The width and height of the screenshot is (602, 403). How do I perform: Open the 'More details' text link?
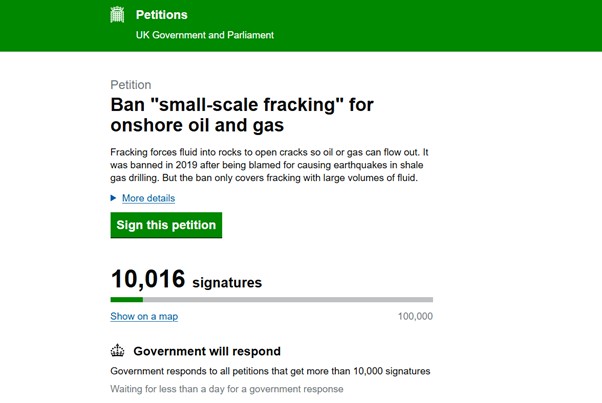pos(148,198)
